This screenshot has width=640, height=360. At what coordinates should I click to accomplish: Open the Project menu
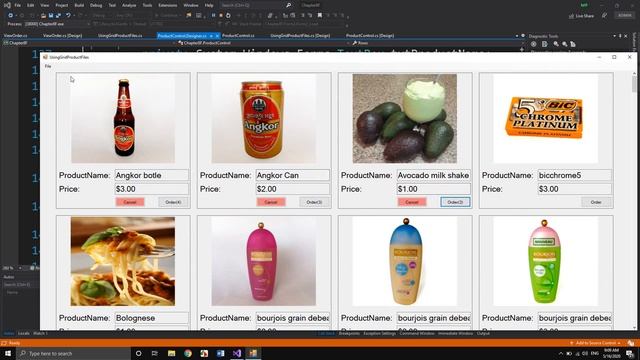[62, 5]
